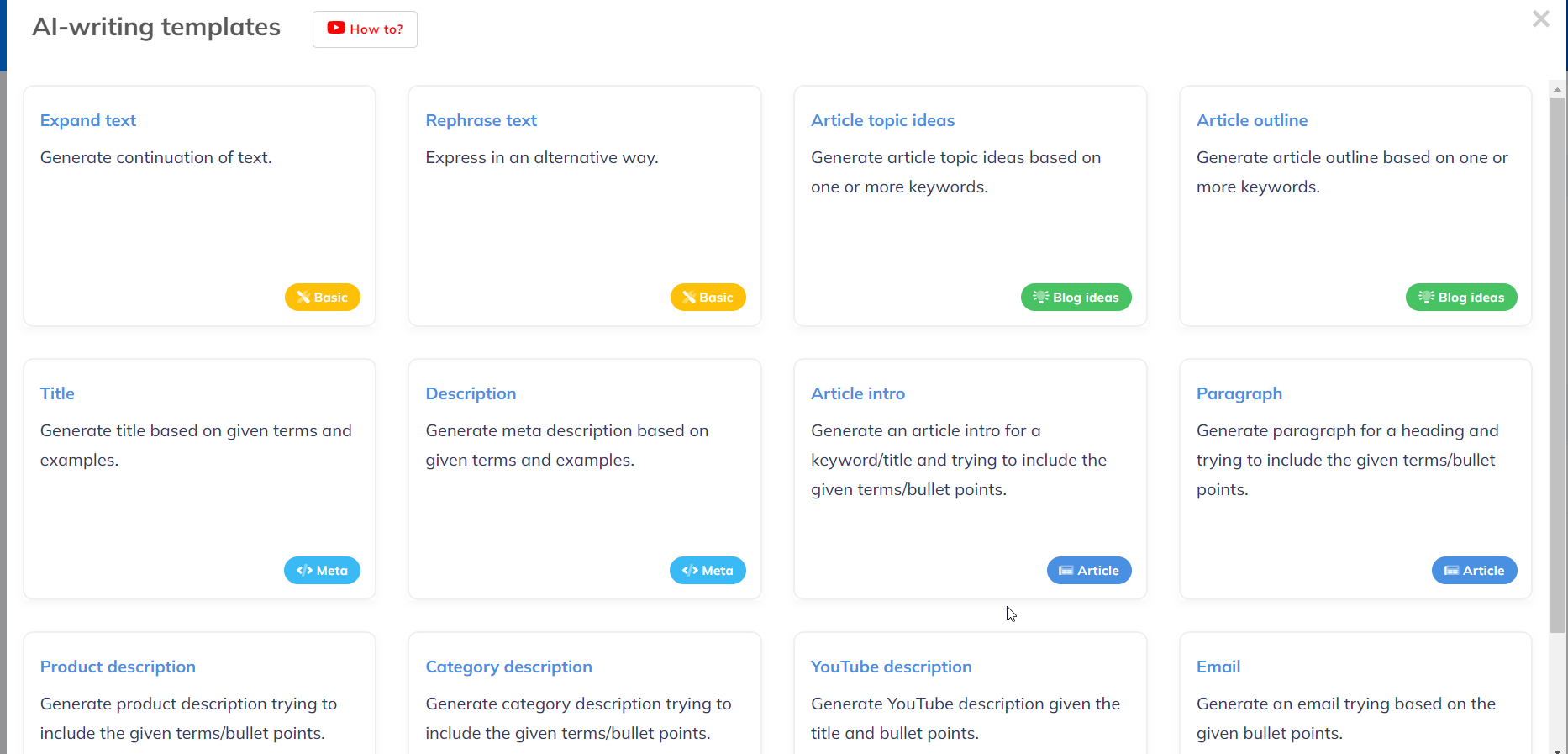Click the YouTube icon in How to button
The height and width of the screenshot is (754, 1568).
click(x=336, y=28)
